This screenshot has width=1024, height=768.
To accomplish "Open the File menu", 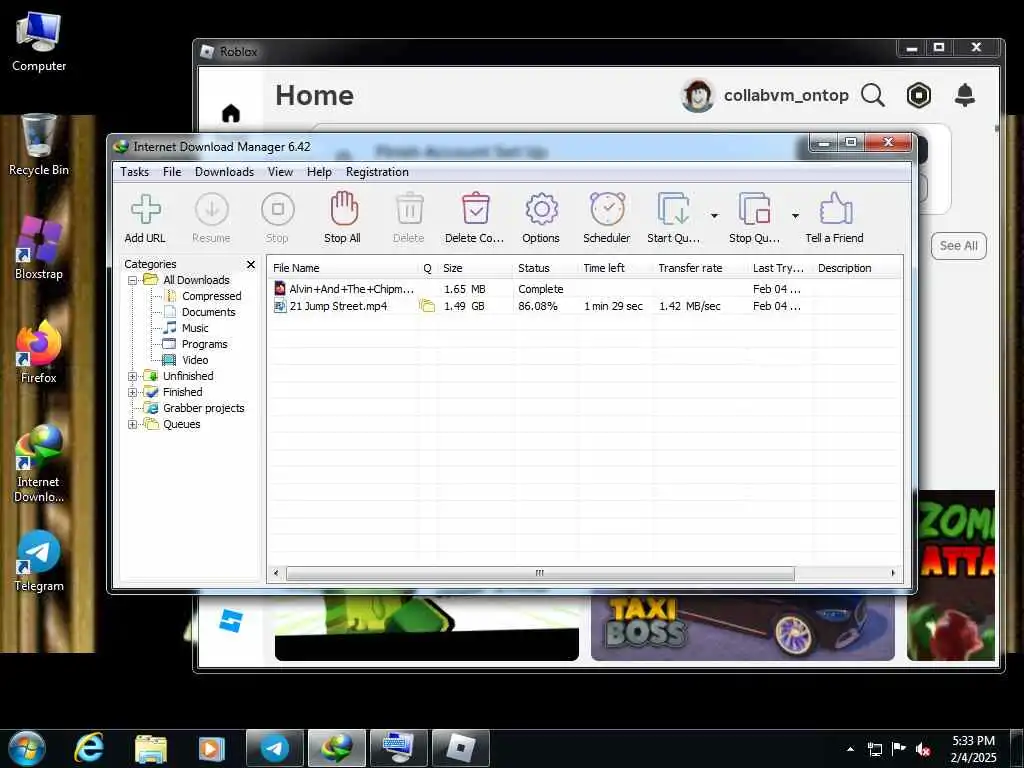I will 172,172.
